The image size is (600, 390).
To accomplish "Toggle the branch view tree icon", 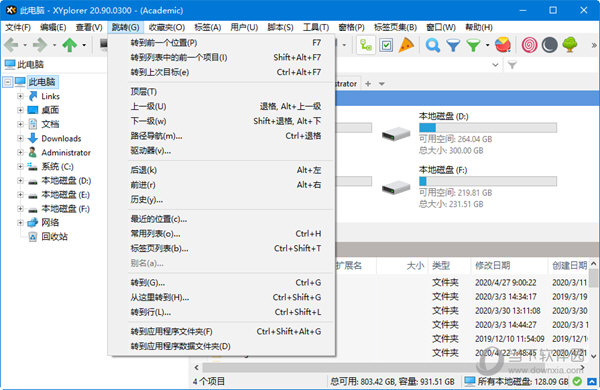I will coord(366,45).
